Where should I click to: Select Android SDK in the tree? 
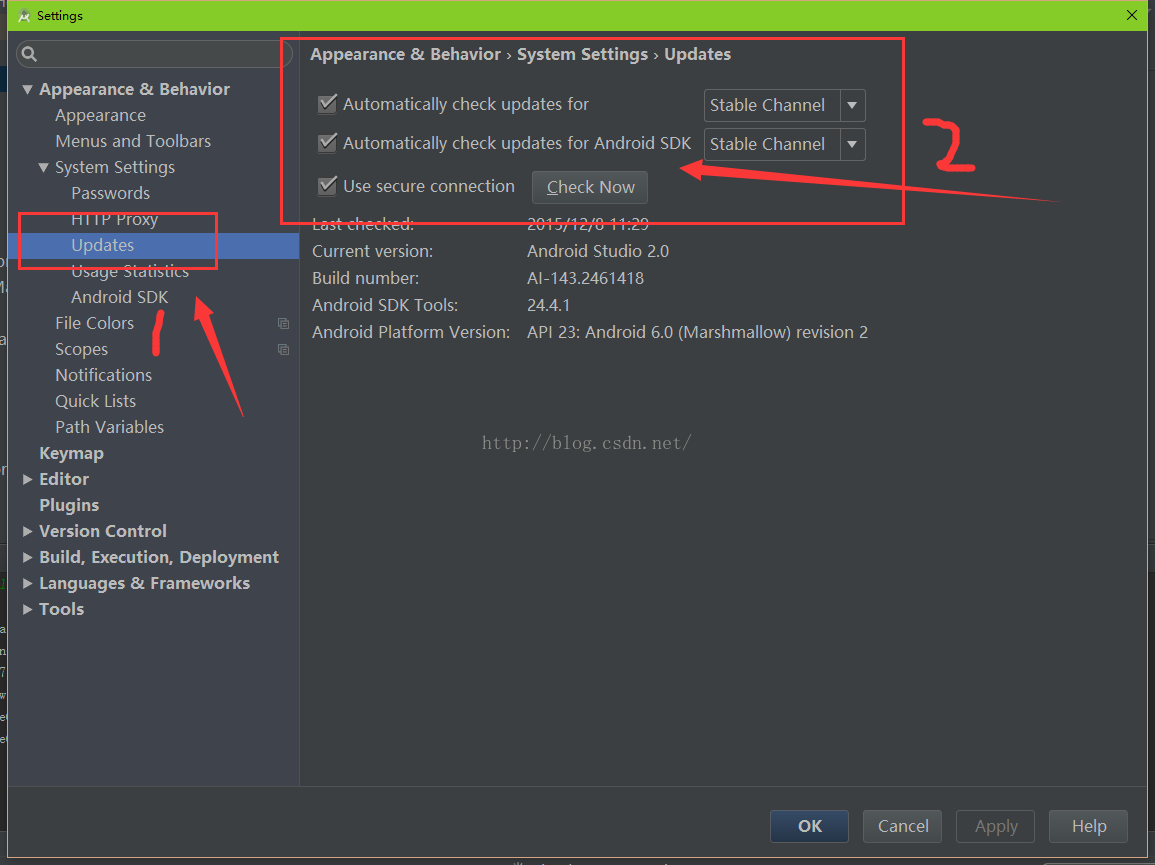coord(119,298)
